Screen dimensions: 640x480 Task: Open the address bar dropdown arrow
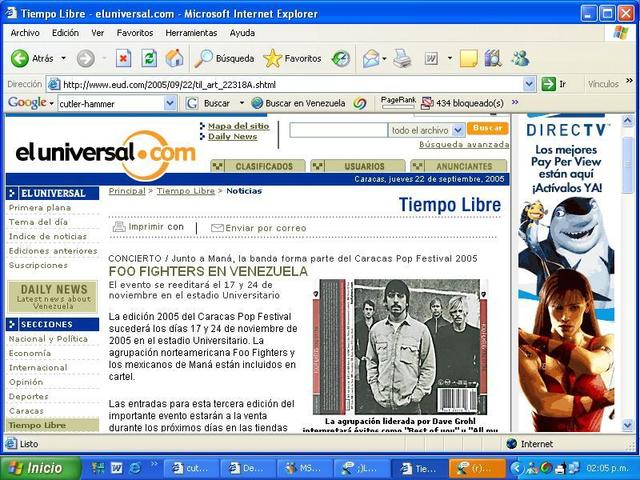(529, 84)
